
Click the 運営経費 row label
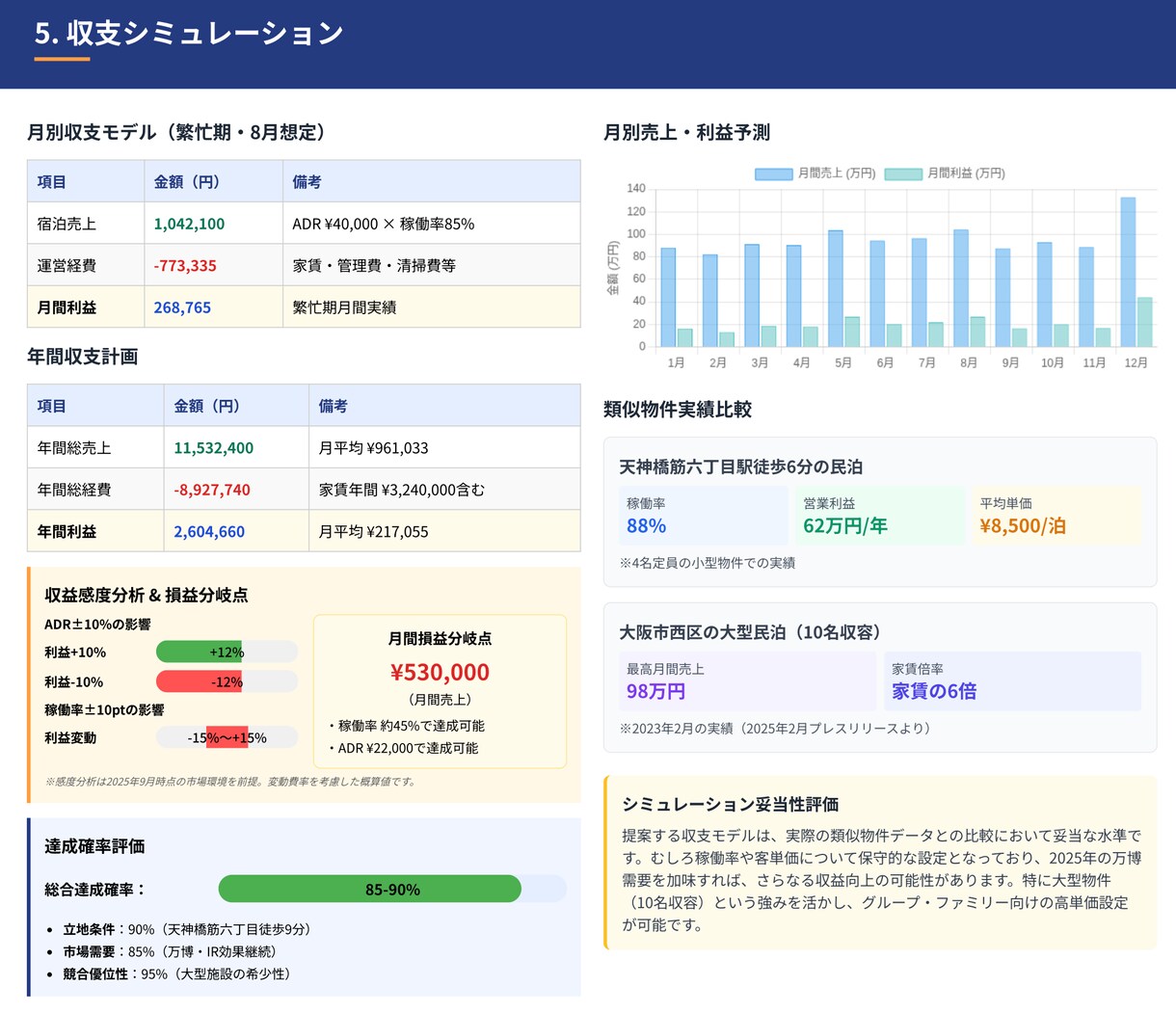point(67,265)
